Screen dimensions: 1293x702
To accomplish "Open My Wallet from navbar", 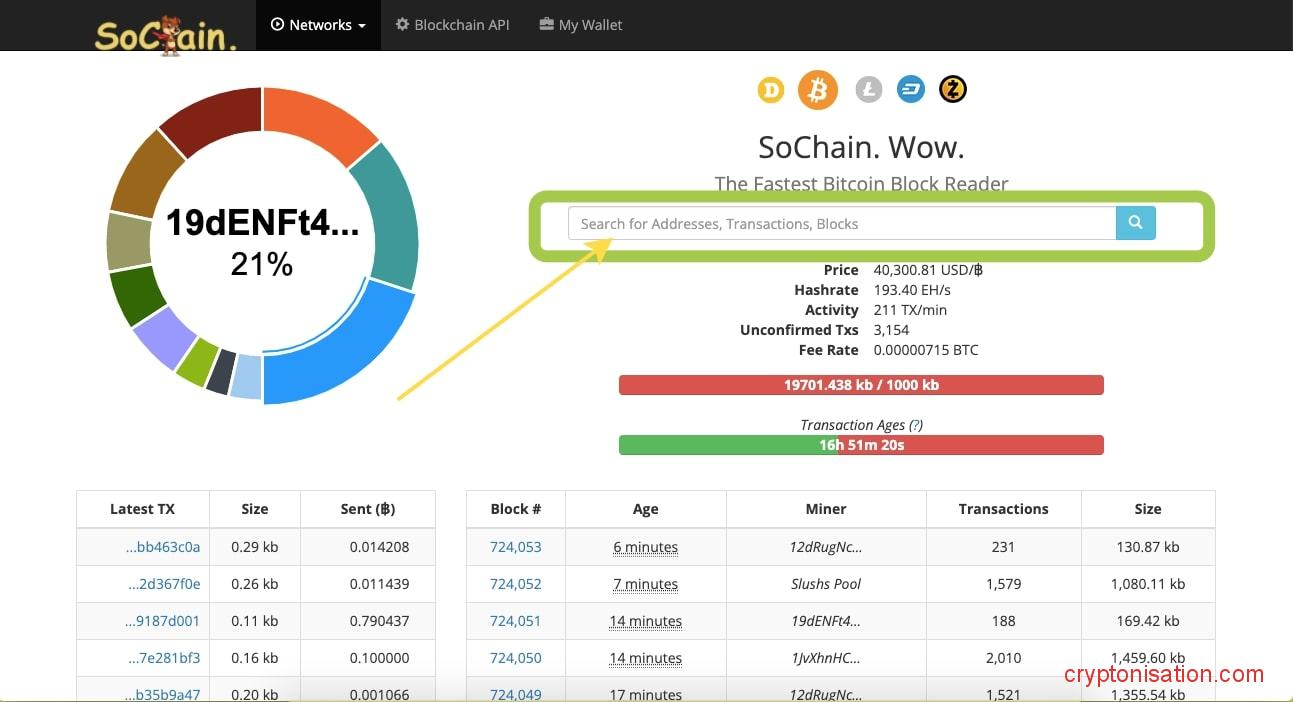I will click(x=581, y=25).
